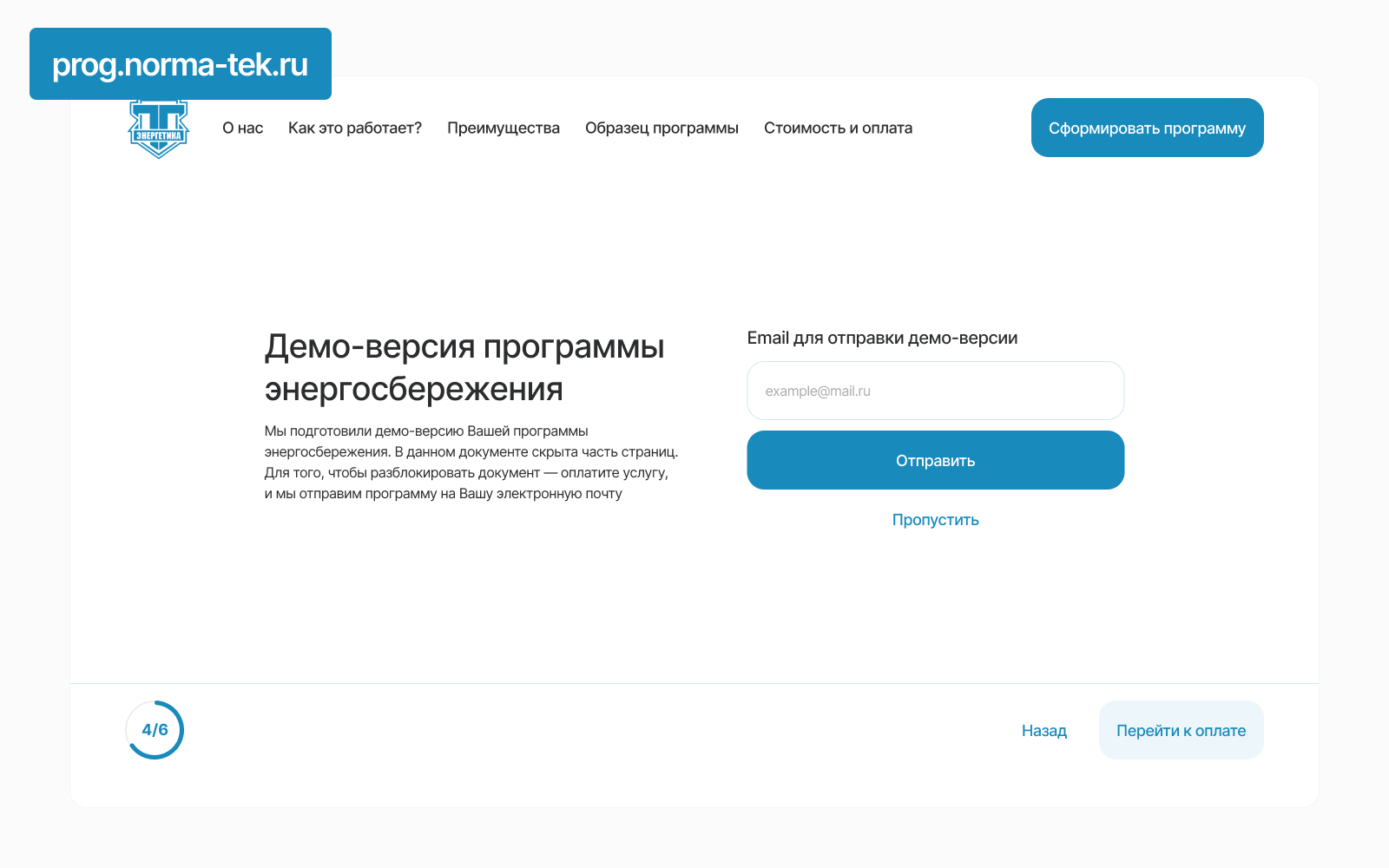The height and width of the screenshot is (868, 1389).
Task: Click the text line about оплатите услугу
Action: coord(466,473)
